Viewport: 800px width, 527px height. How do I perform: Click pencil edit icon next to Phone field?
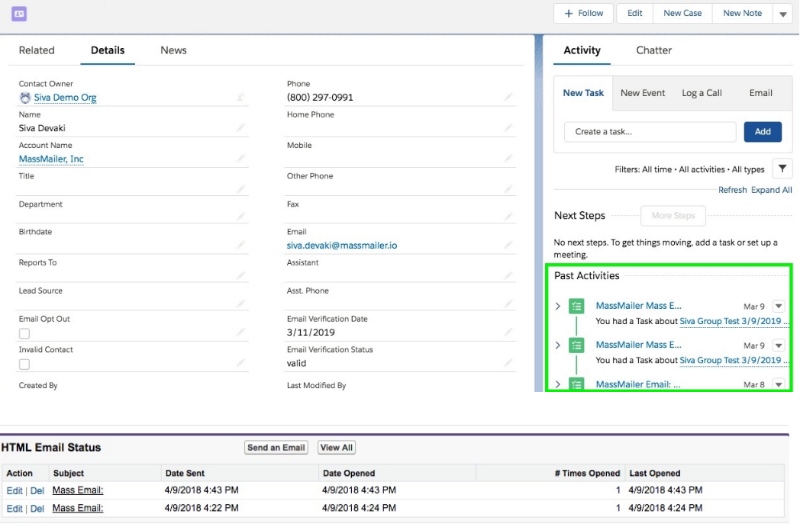pyautogui.click(x=509, y=98)
